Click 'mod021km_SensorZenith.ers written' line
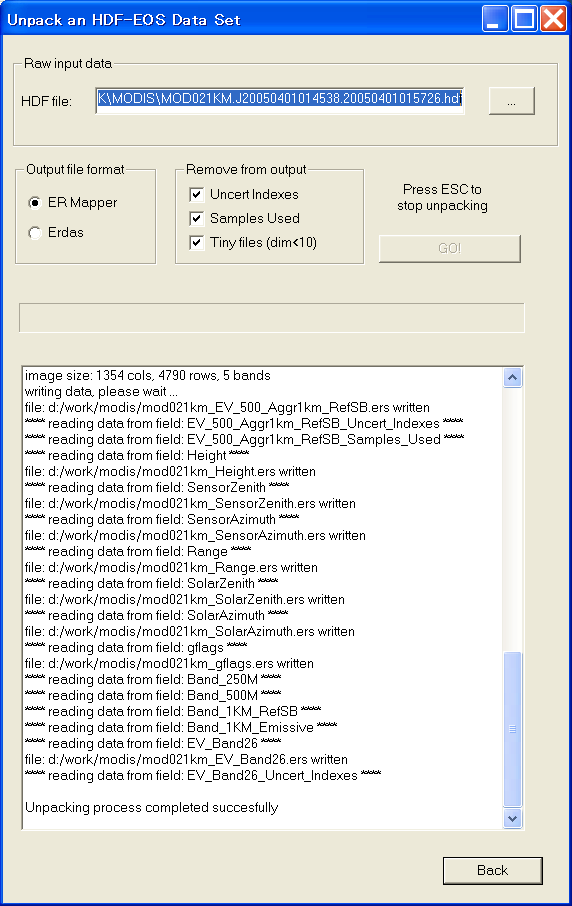 tap(190, 503)
